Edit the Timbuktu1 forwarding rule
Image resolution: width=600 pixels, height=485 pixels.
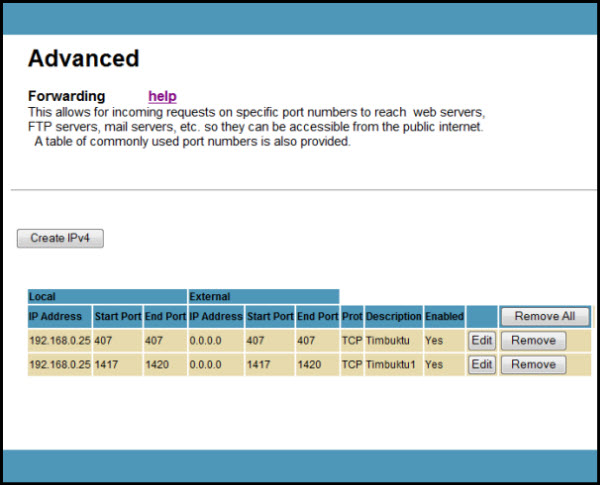click(482, 365)
